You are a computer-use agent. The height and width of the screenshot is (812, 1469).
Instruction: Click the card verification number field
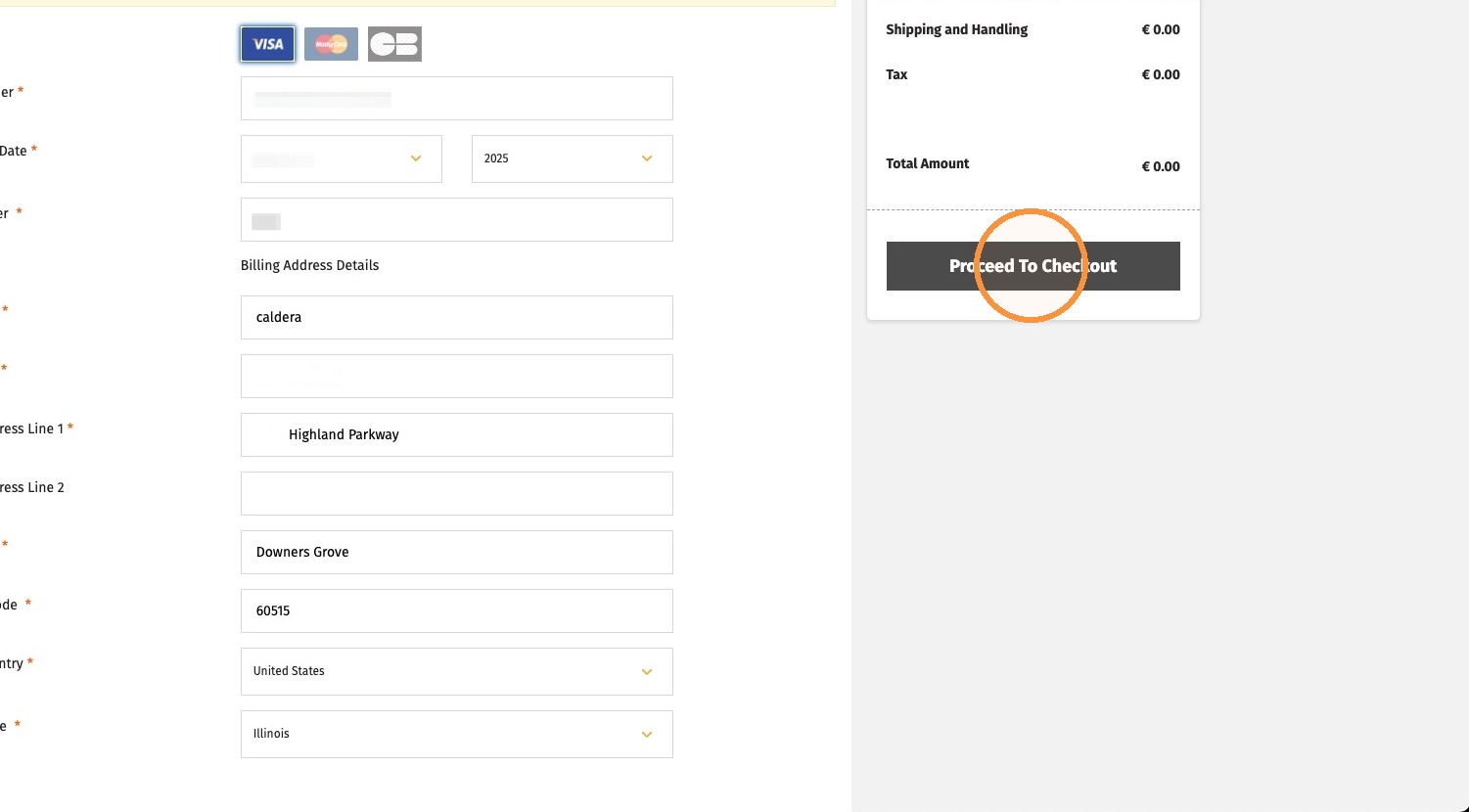click(457, 220)
